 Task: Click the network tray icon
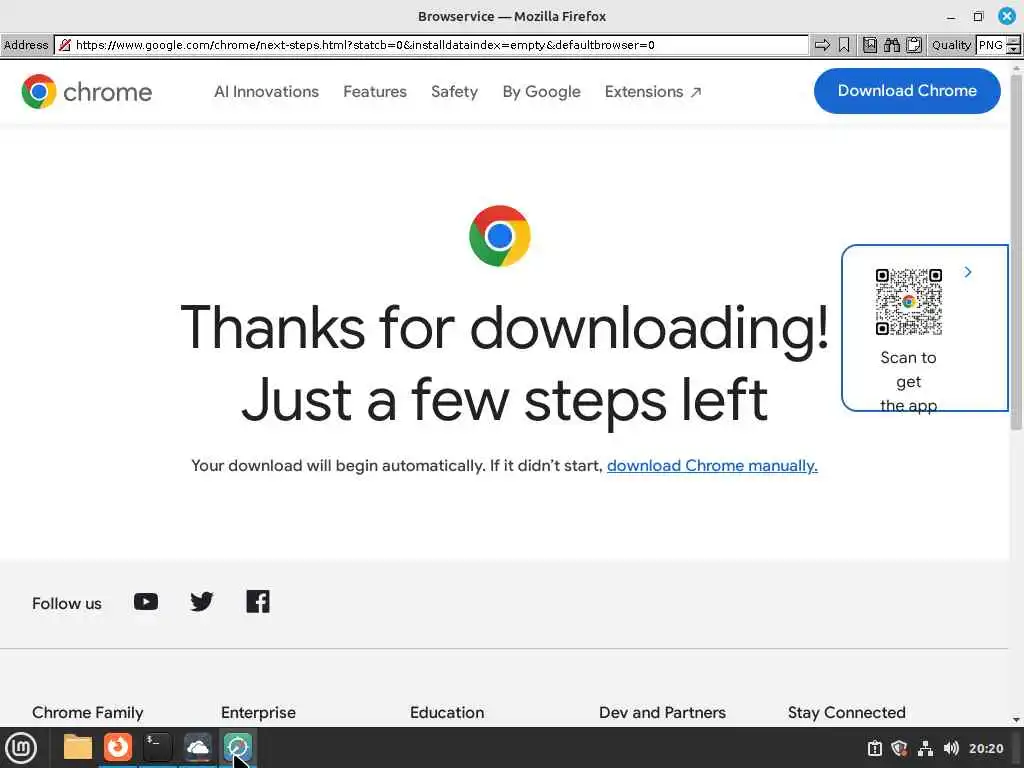925,748
